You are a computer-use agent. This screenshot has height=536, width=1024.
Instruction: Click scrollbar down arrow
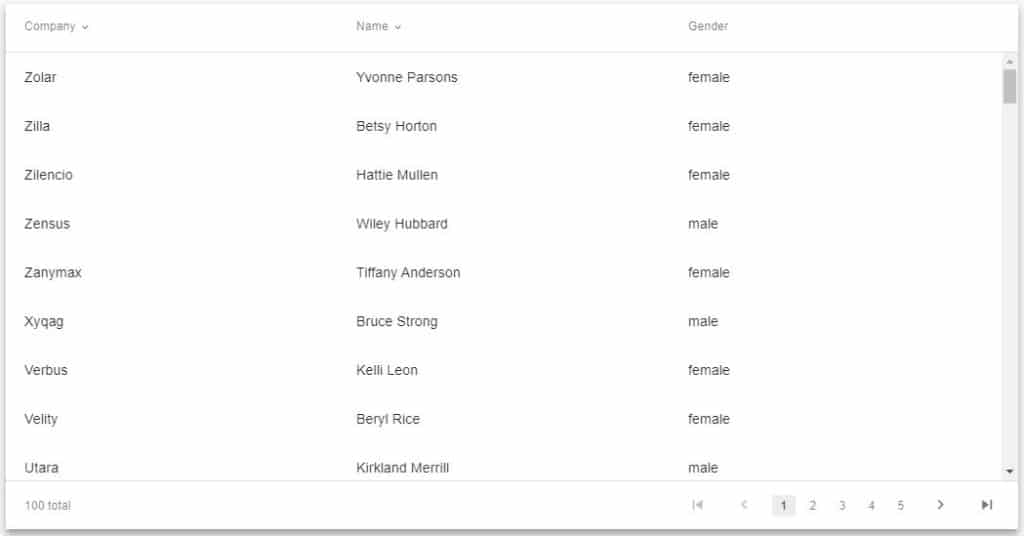coord(1010,471)
